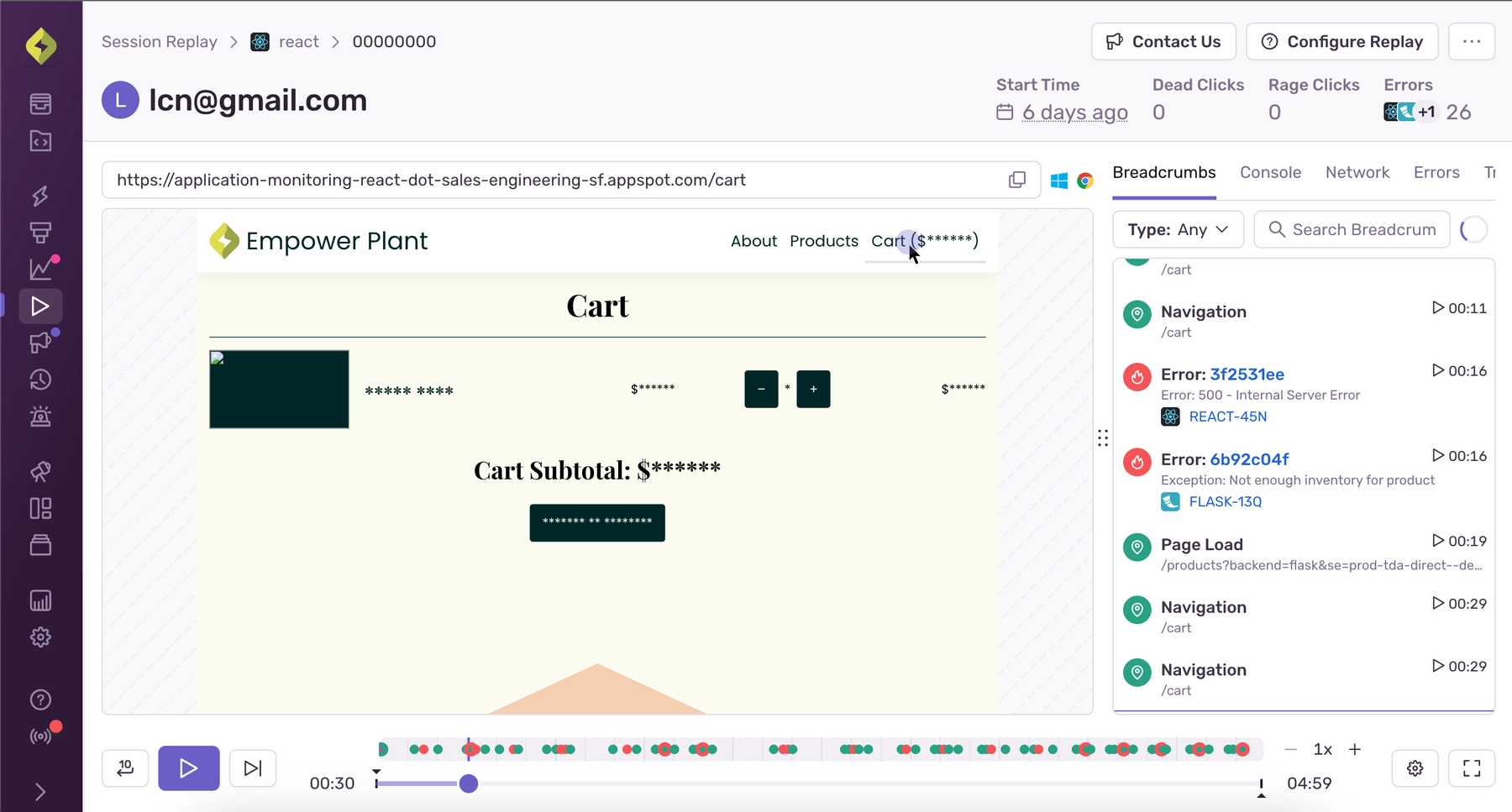
Task: Skip to next replay event
Action: point(252,768)
